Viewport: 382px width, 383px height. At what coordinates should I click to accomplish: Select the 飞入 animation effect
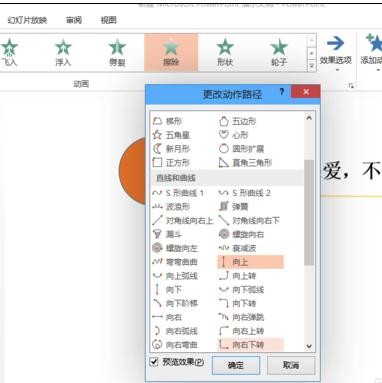click(9, 52)
